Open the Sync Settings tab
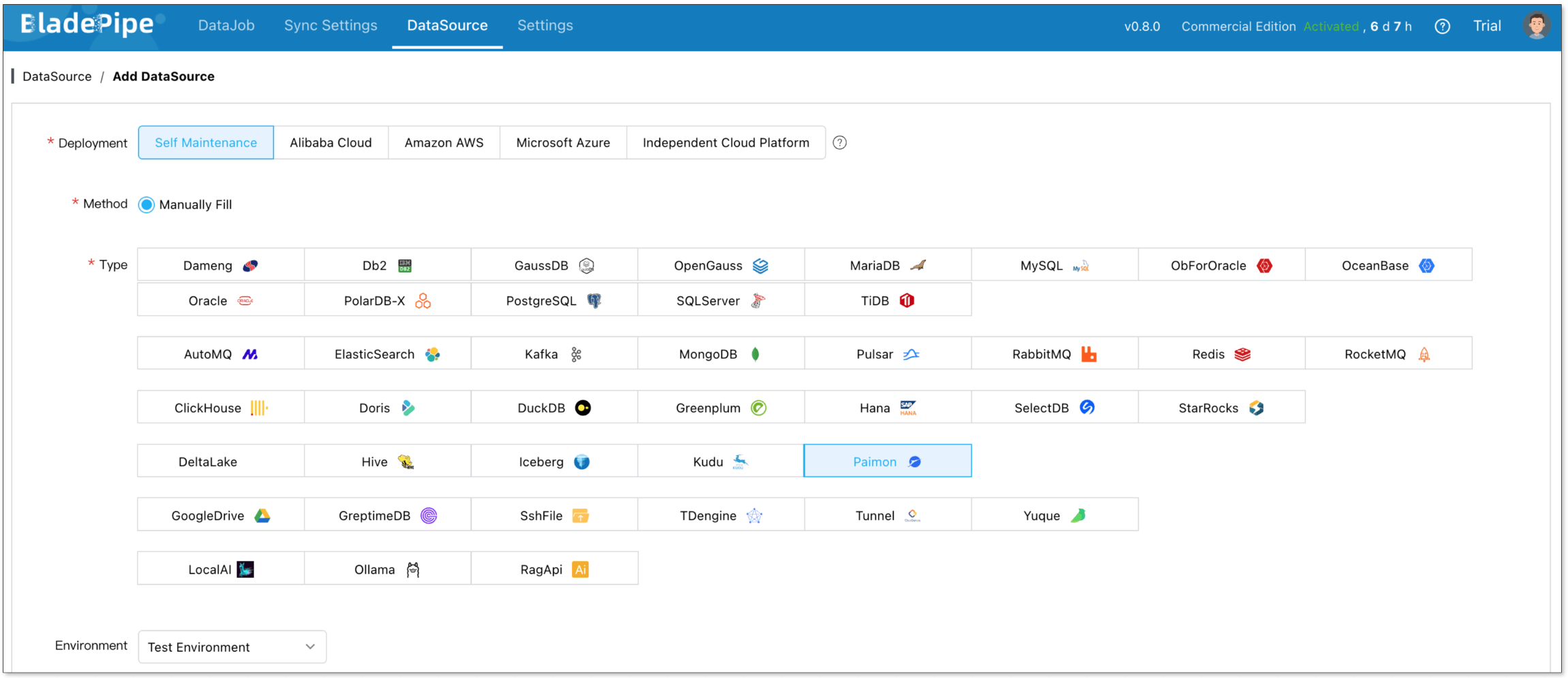 (x=330, y=26)
